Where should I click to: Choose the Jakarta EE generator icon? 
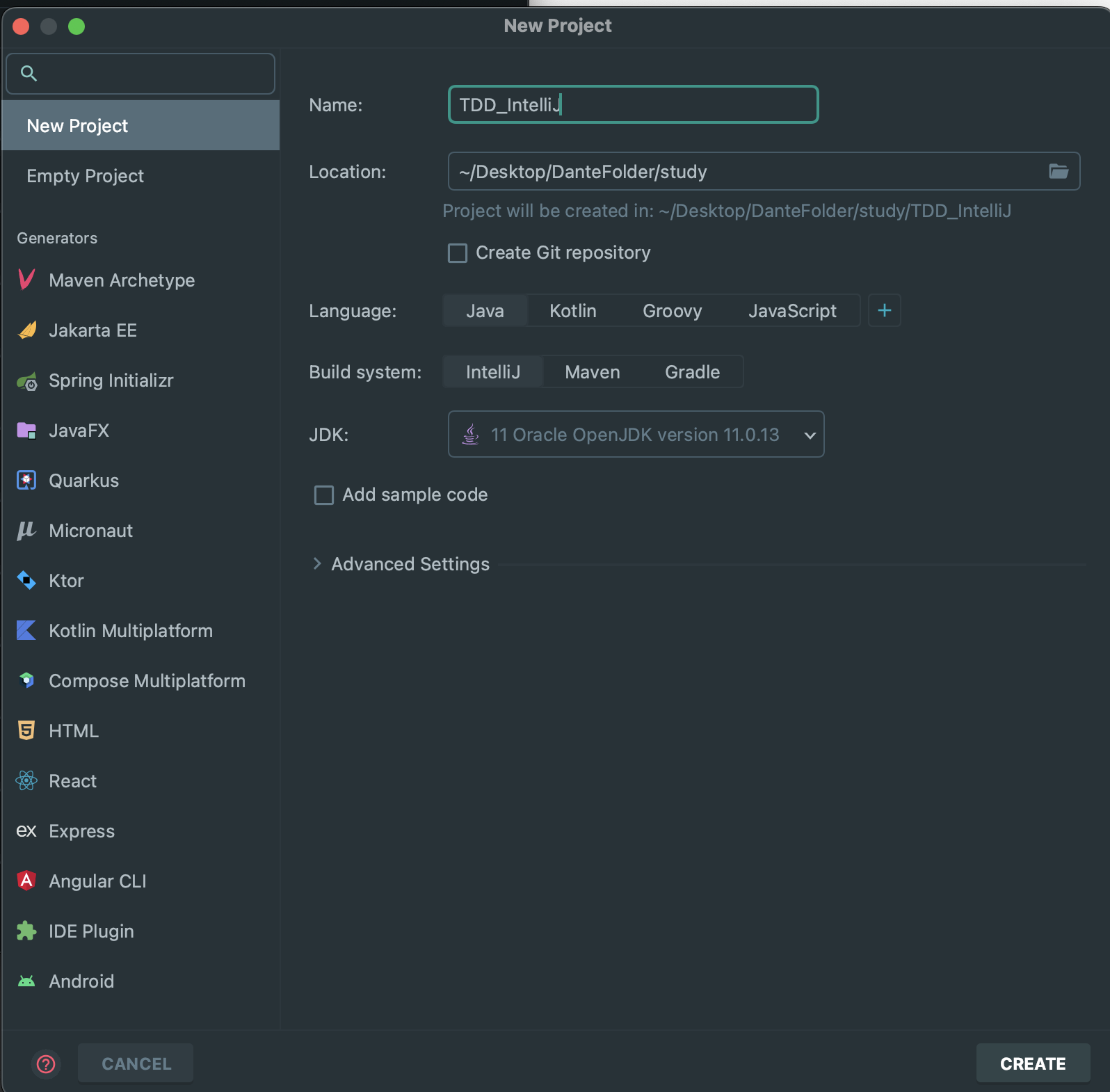click(26, 330)
